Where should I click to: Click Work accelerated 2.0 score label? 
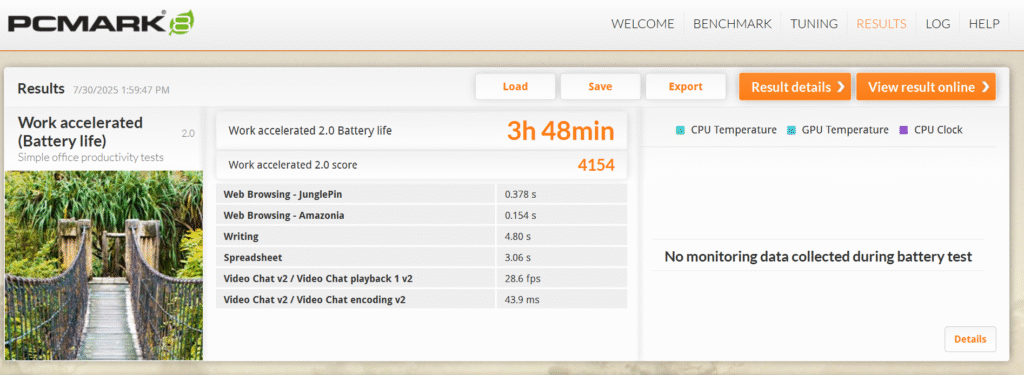click(293, 165)
